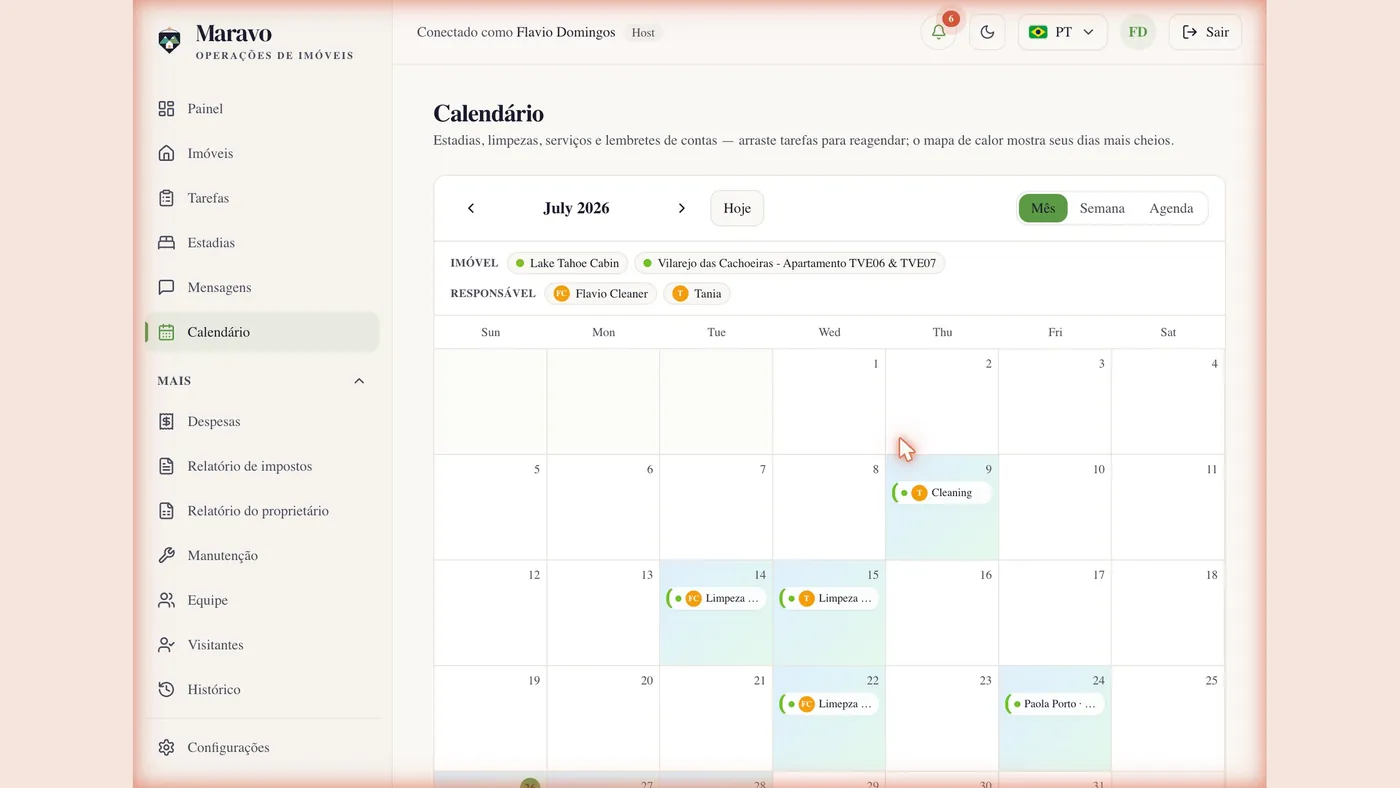Open Cleaning task on July 9
1400x788 pixels.
[941, 493]
